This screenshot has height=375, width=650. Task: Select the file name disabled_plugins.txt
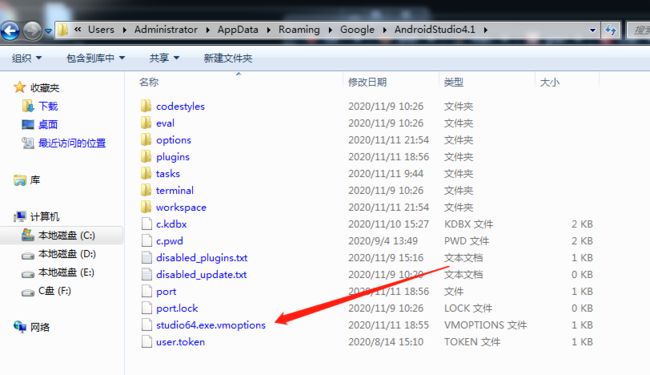coord(201,258)
